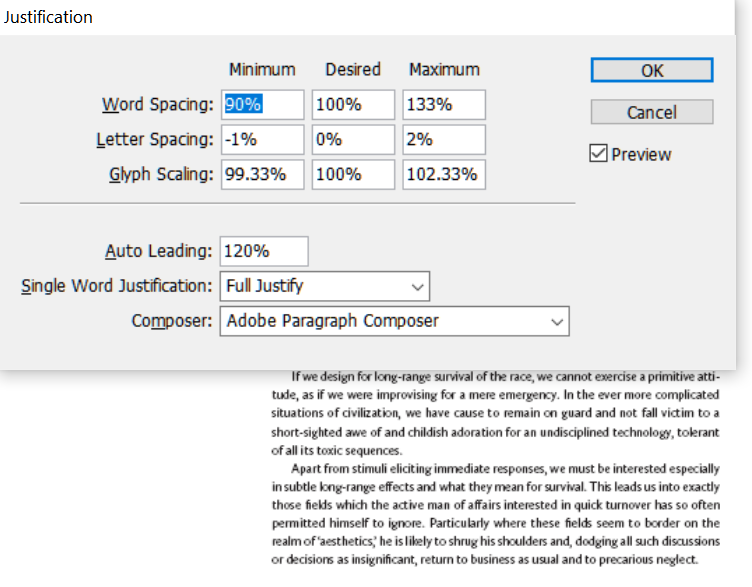Click paragraph line starting 'If we design'
Image resolution: width=752 pixels, height=587 pixels.
(x=505, y=377)
